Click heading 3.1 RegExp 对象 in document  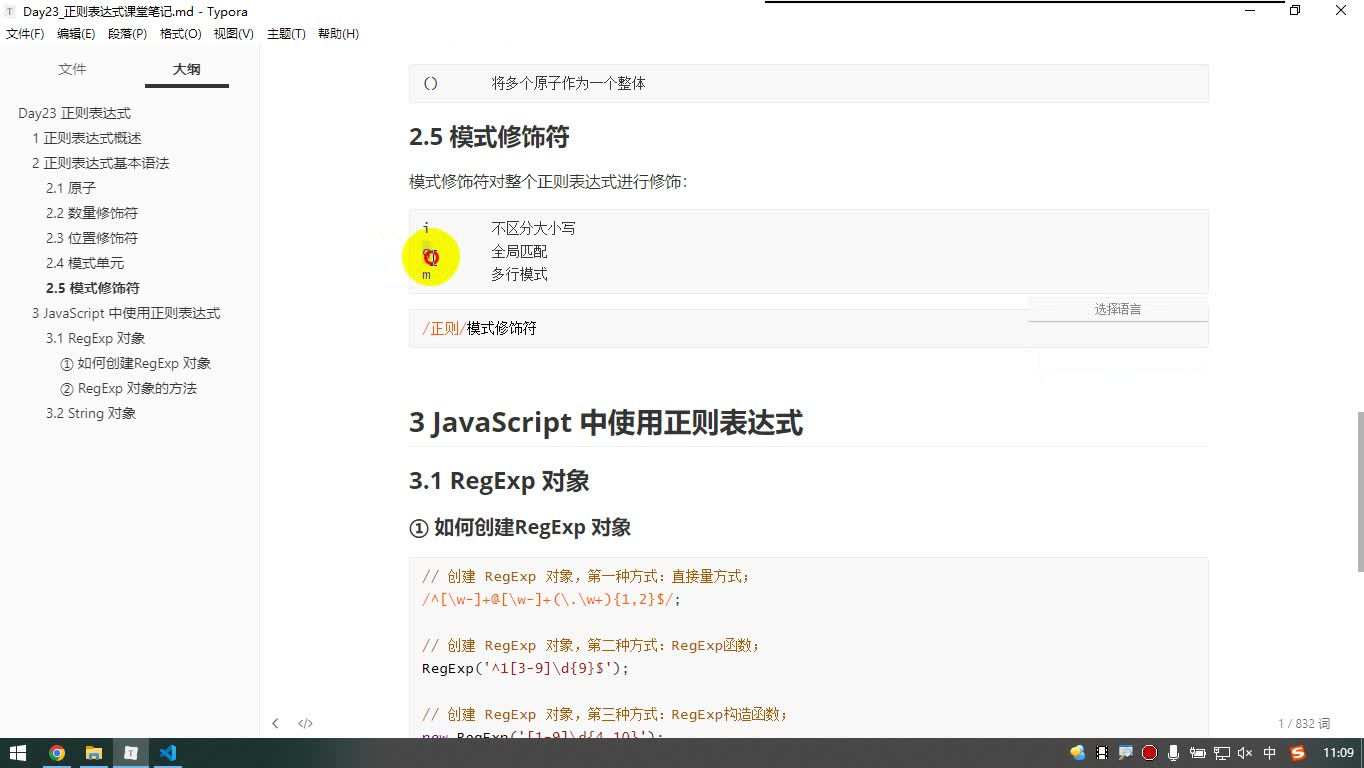[499, 481]
